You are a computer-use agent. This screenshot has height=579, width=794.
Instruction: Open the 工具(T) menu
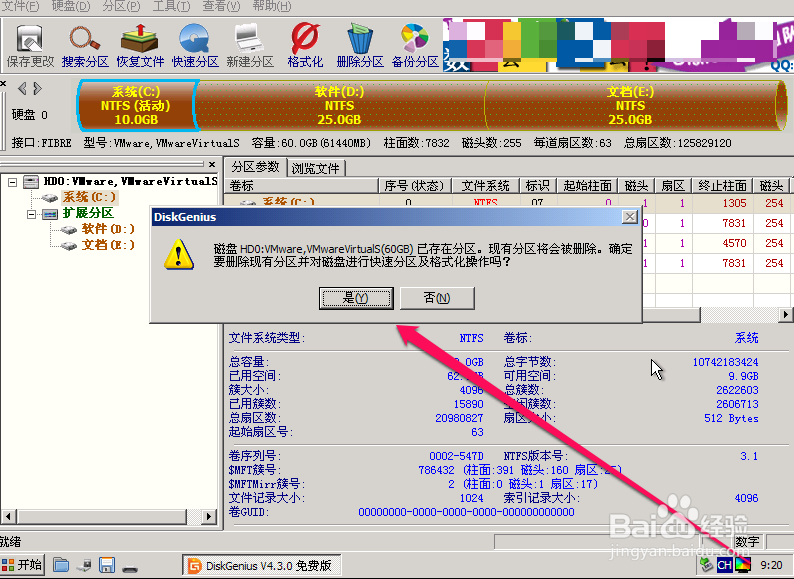point(171,6)
